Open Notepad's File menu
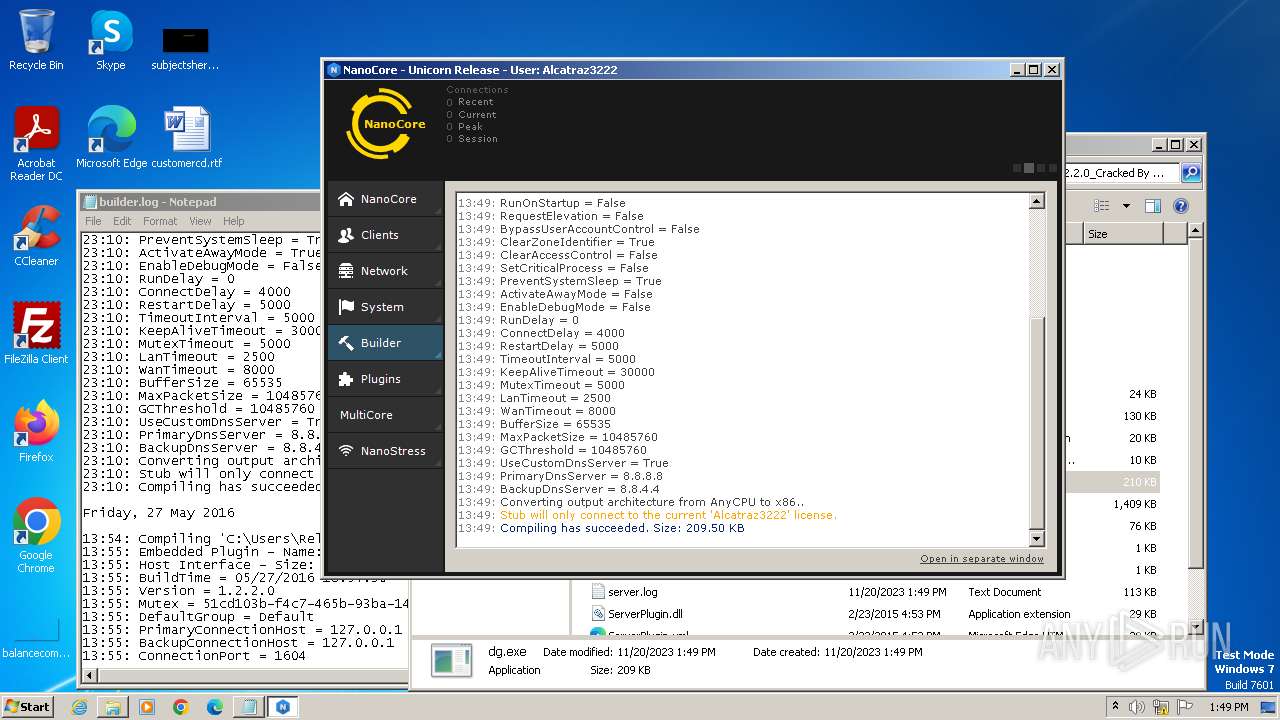Viewport: 1280px width, 720px height. [93, 221]
